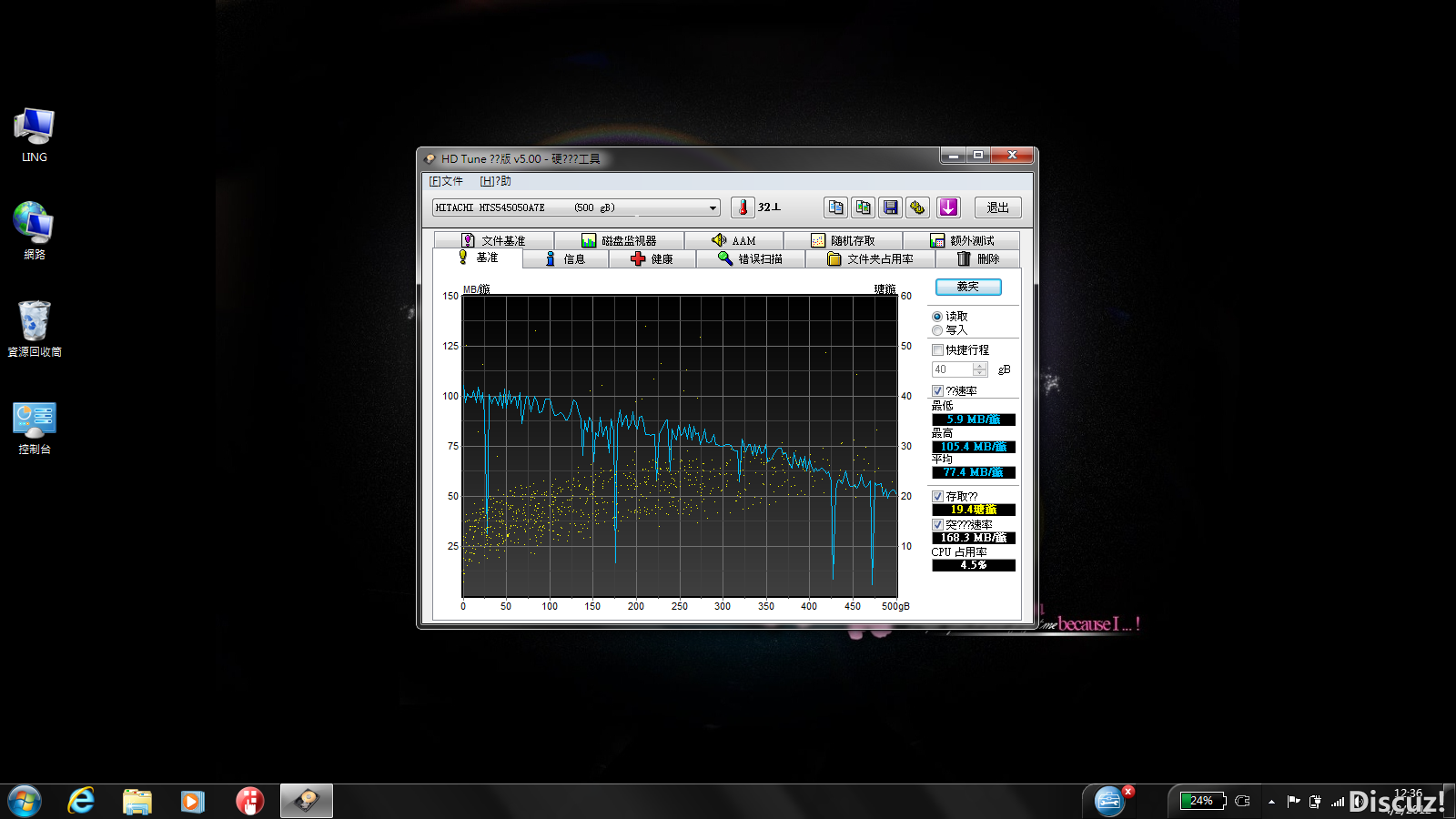Switch to the 文件夹占用率 tab
The height and width of the screenshot is (819, 1456).
(870, 259)
